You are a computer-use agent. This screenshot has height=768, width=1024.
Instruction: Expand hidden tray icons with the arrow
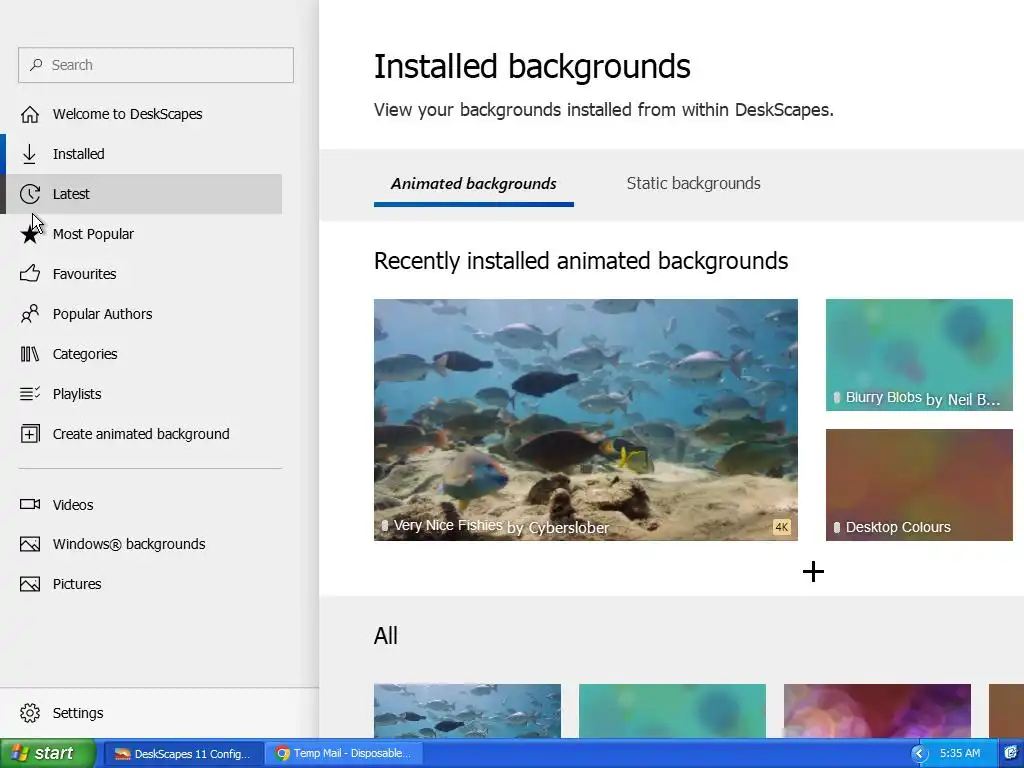[920, 754]
